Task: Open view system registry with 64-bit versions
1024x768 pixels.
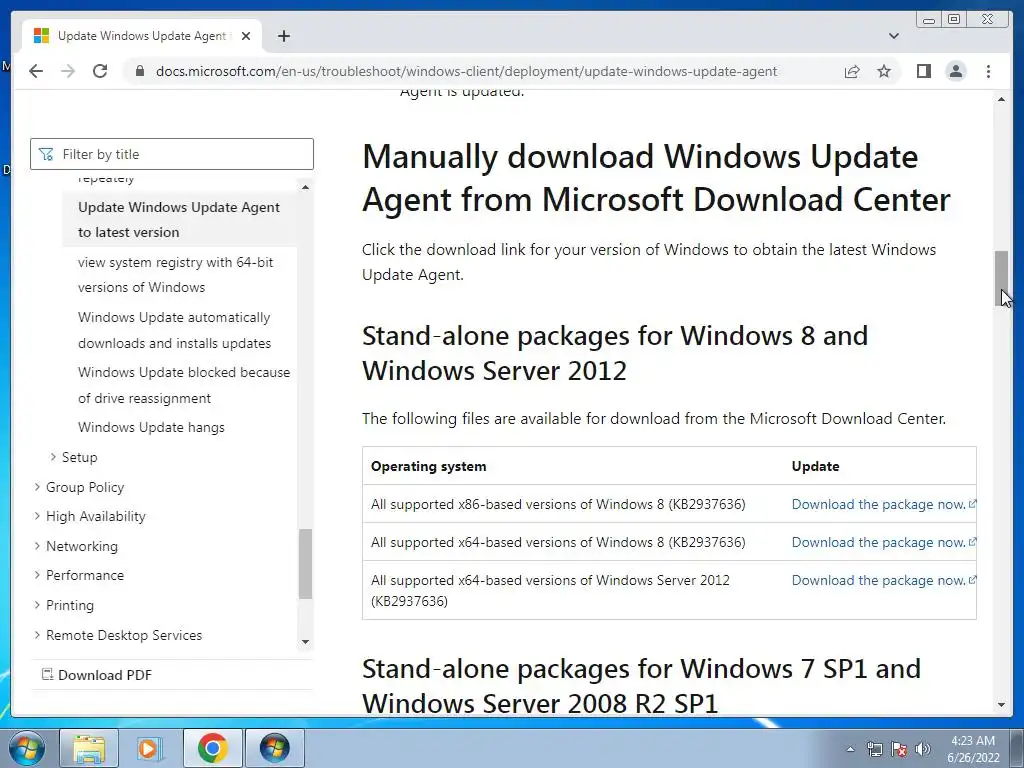Action: [176, 274]
